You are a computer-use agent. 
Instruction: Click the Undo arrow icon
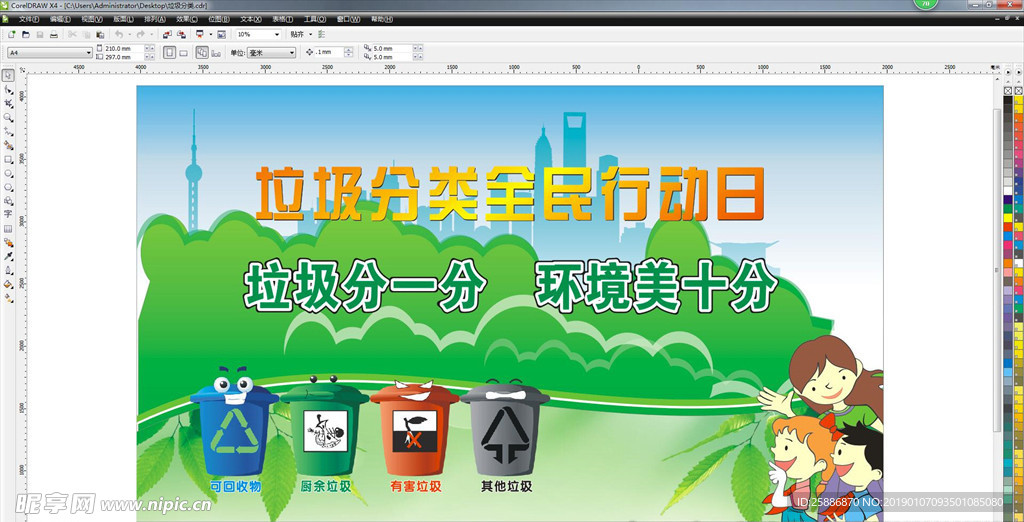point(119,34)
